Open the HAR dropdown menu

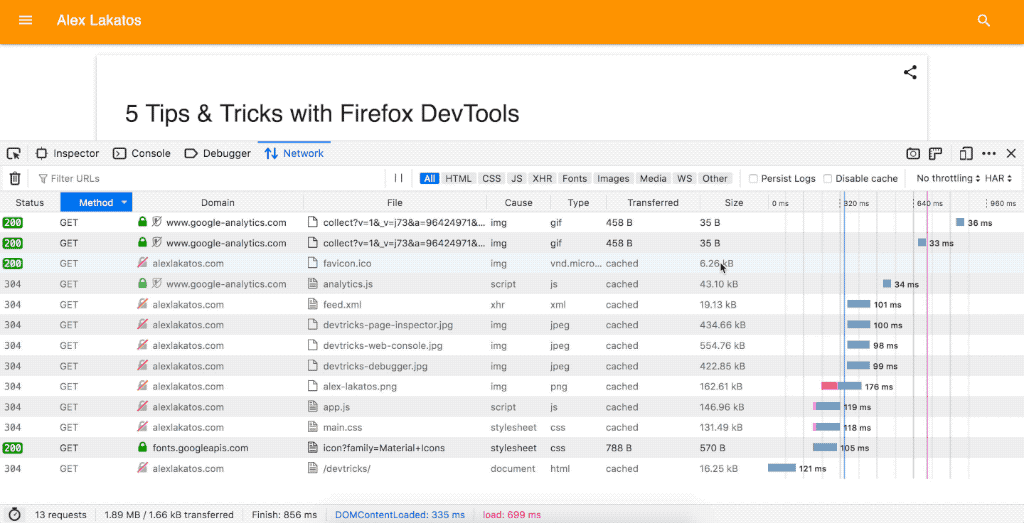click(x=999, y=178)
